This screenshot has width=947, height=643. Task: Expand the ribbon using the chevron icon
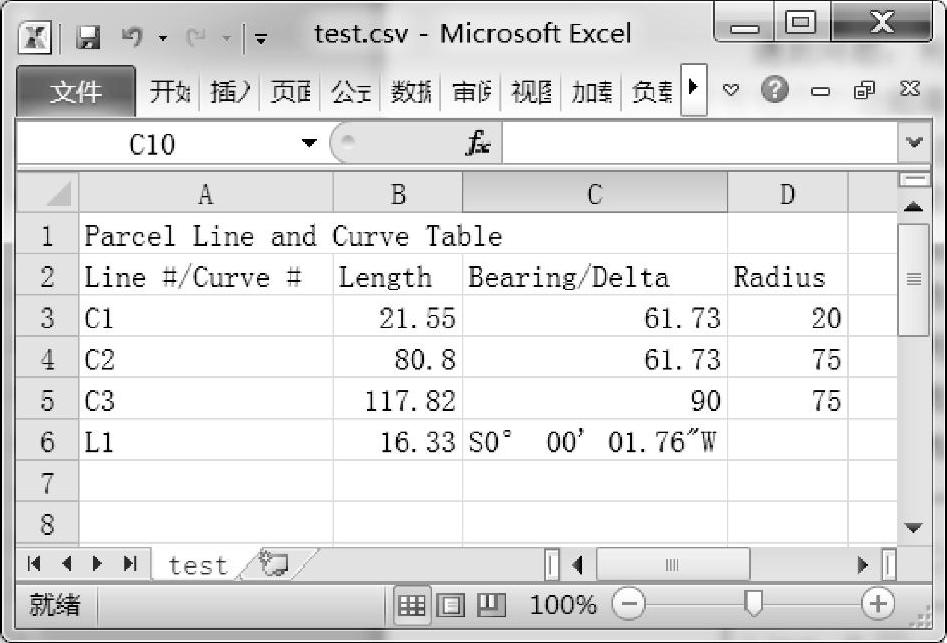pyautogui.click(x=731, y=91)
